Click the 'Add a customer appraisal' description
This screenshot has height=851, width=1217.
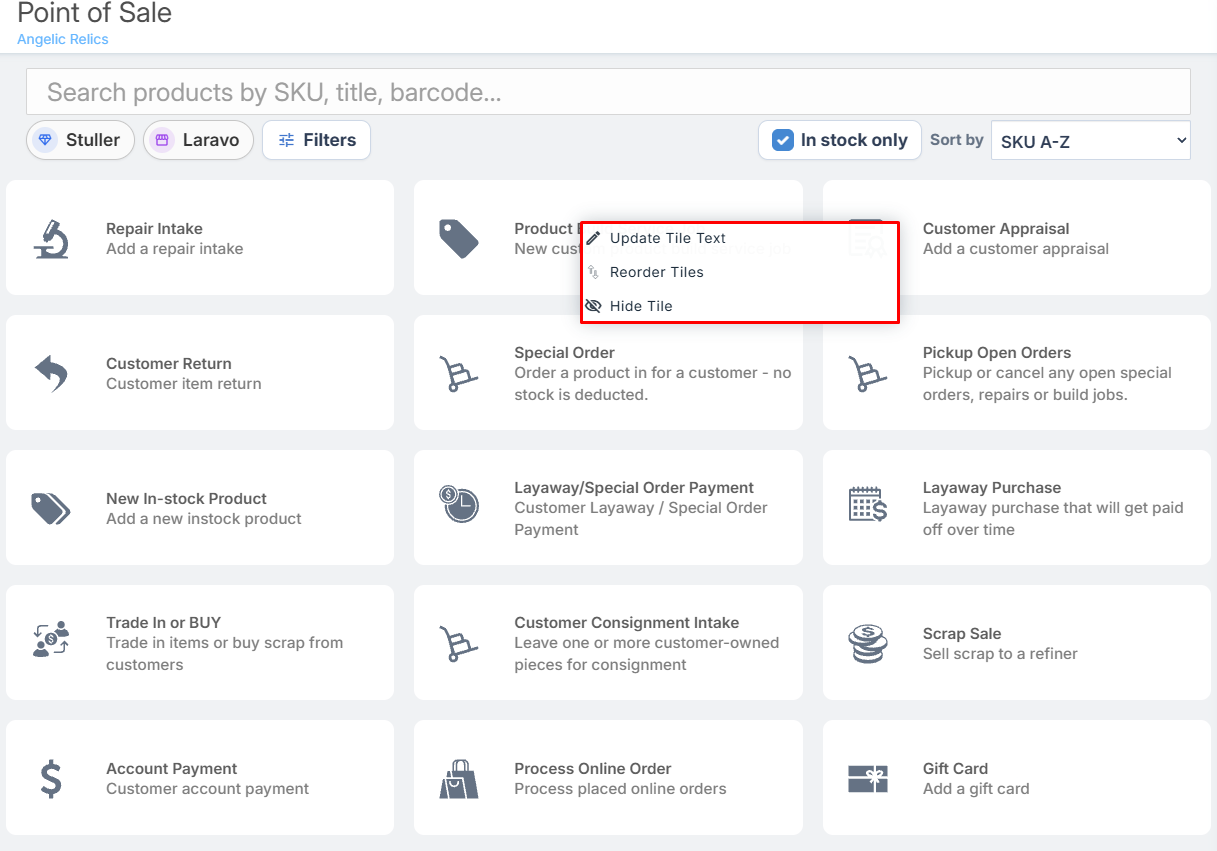coord(1016,249)
